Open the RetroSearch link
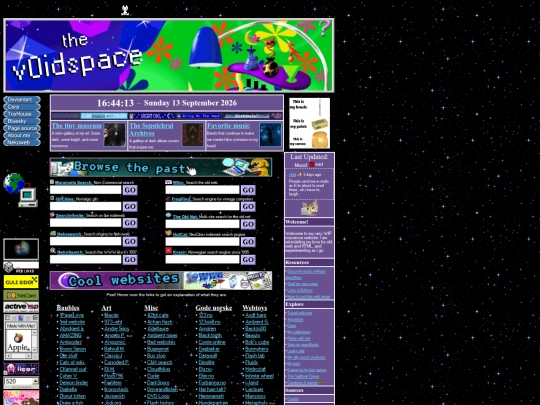This screenshot has height=405, width=540. coord(70,252)
